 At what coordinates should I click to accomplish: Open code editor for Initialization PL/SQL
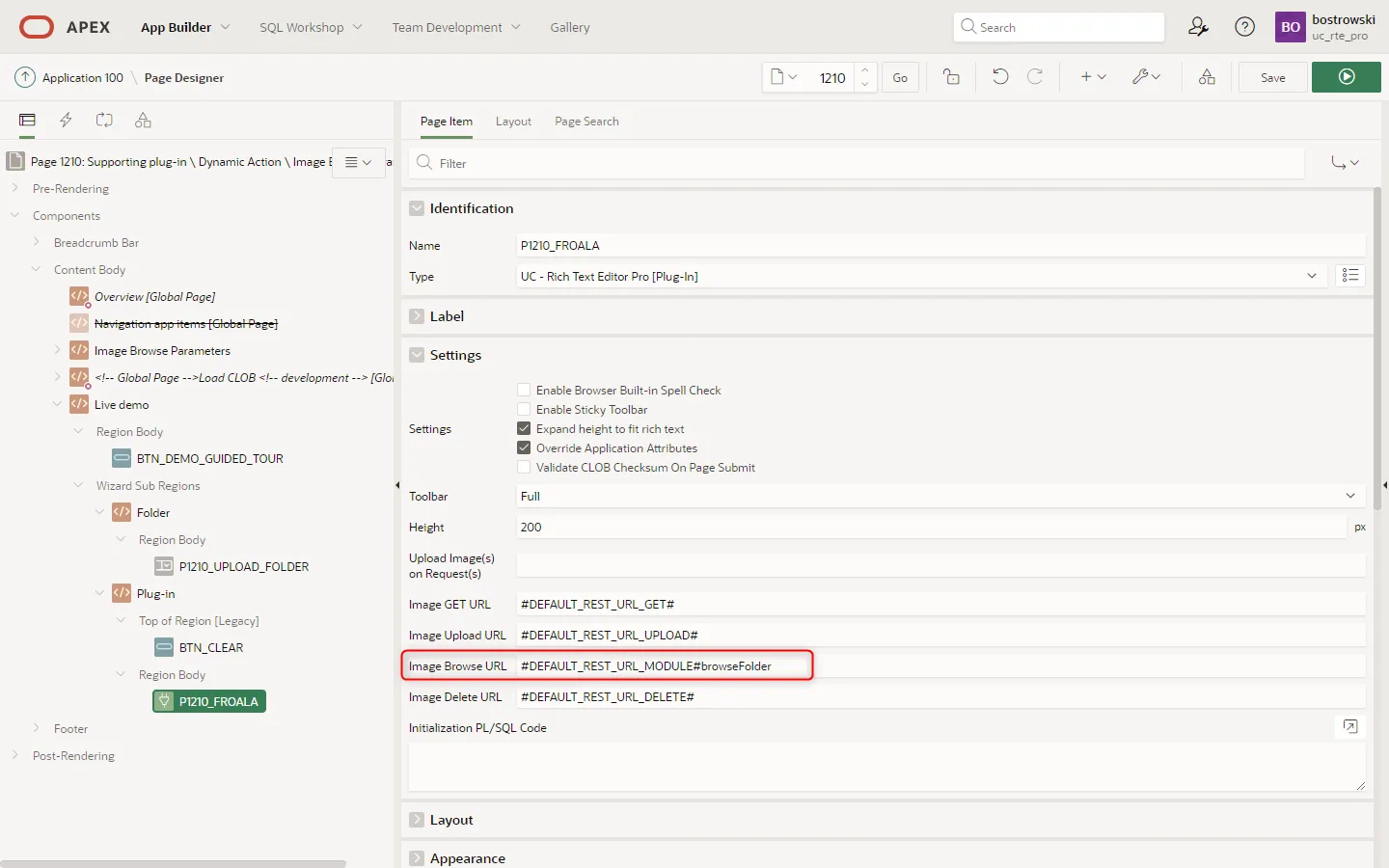pyautogui.click(x=1350, y=727)
